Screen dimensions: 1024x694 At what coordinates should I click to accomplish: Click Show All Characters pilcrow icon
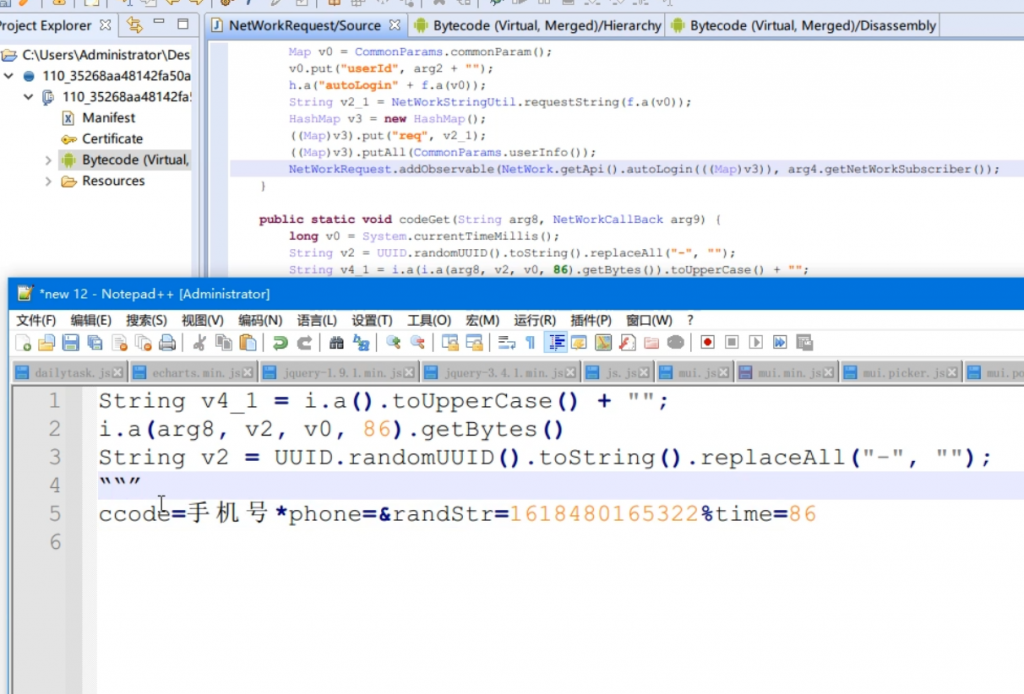tap(531, 343)
